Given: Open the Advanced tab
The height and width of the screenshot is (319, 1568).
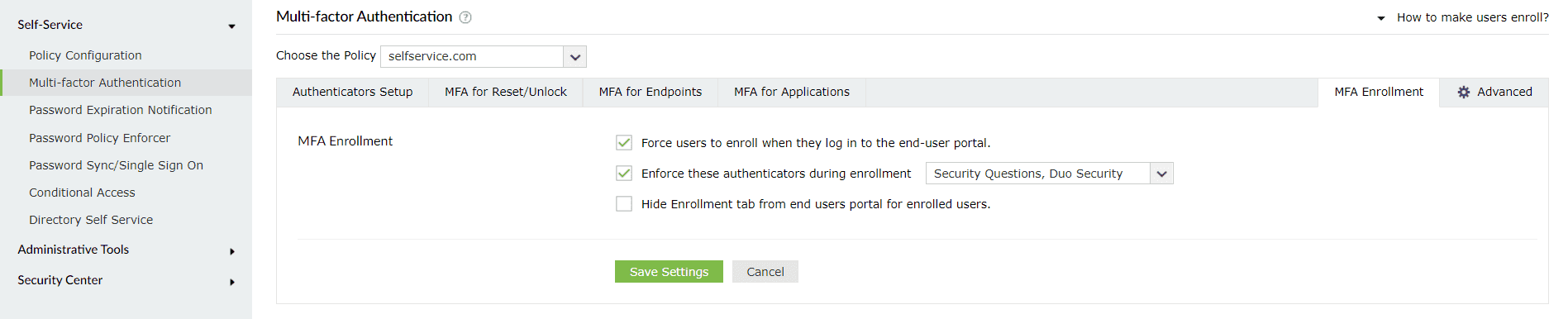Looking at the screenshot, I should 1494,92.
